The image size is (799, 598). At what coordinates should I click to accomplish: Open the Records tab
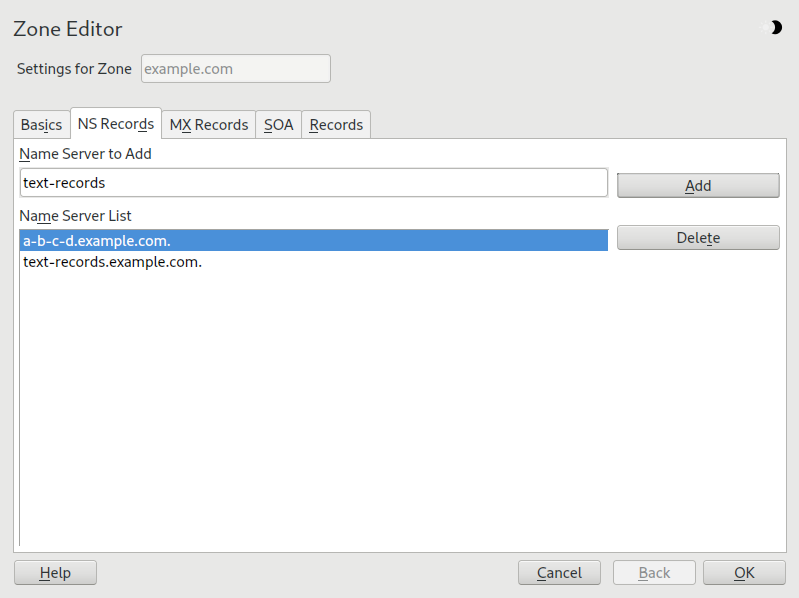pos(336,125)
